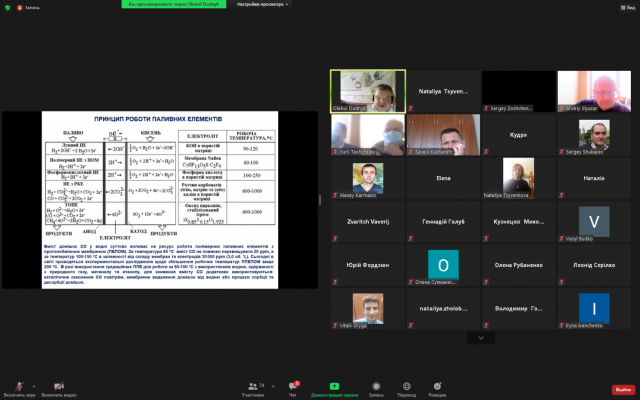Image resolution: width=640 pixels, height=400 pixels.
Task: Select the Nataliya Tsyvenkova video tile
Action: (x=518, y=178)
